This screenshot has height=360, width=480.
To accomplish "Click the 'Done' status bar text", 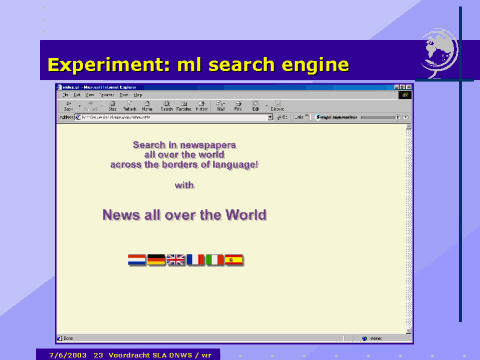I will click(x=68, y=338).
